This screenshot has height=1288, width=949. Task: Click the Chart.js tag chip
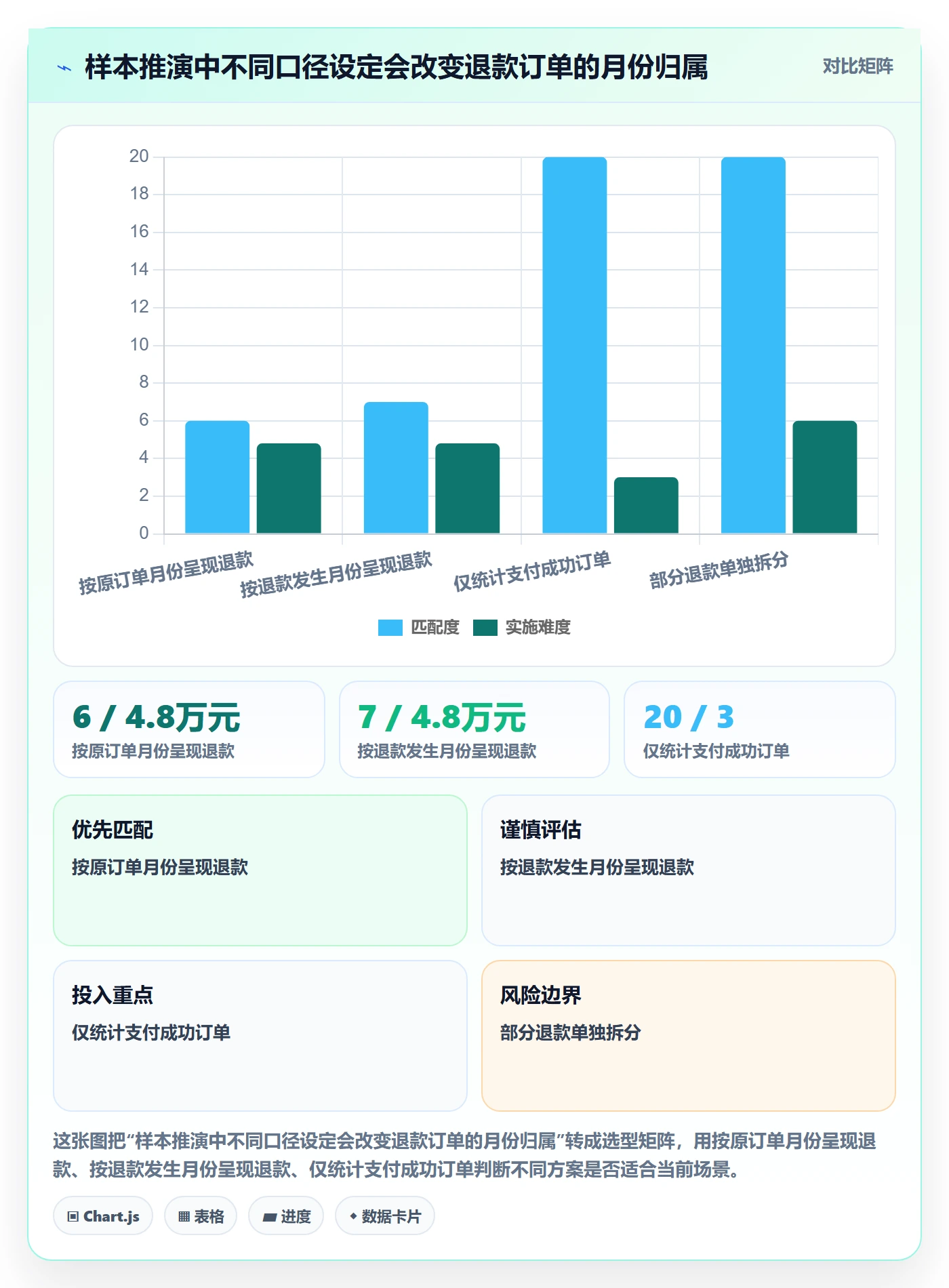[x=103, y=1216]
